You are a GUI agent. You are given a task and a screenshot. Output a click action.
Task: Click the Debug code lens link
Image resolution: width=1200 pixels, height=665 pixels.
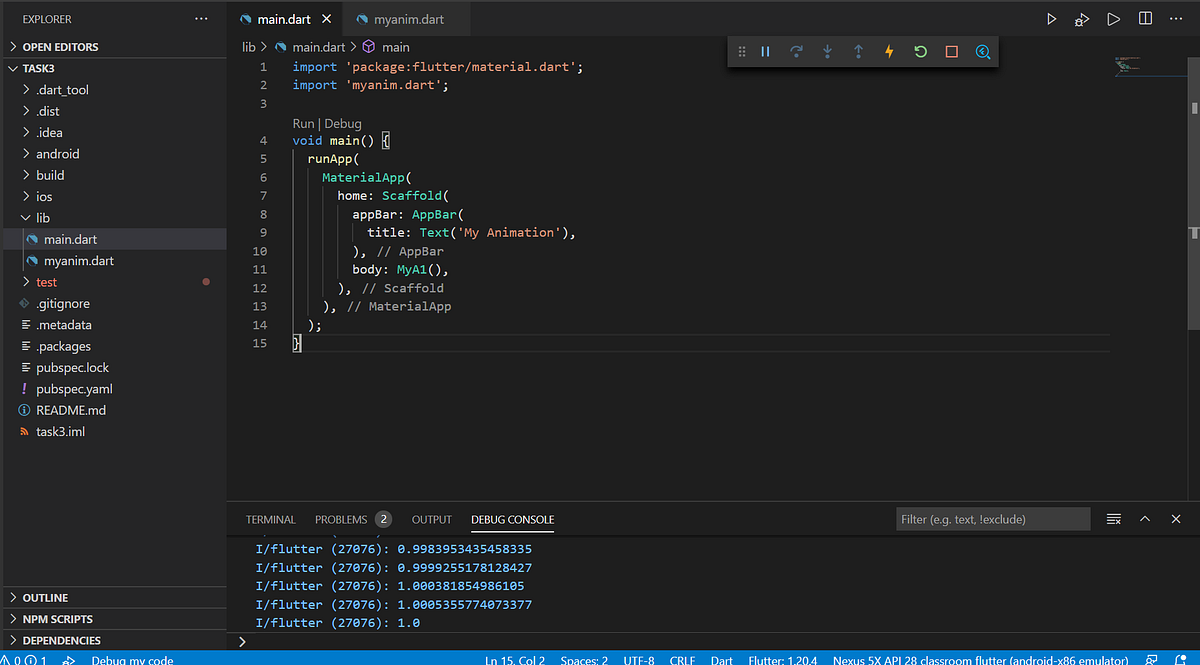click(343, 124)
